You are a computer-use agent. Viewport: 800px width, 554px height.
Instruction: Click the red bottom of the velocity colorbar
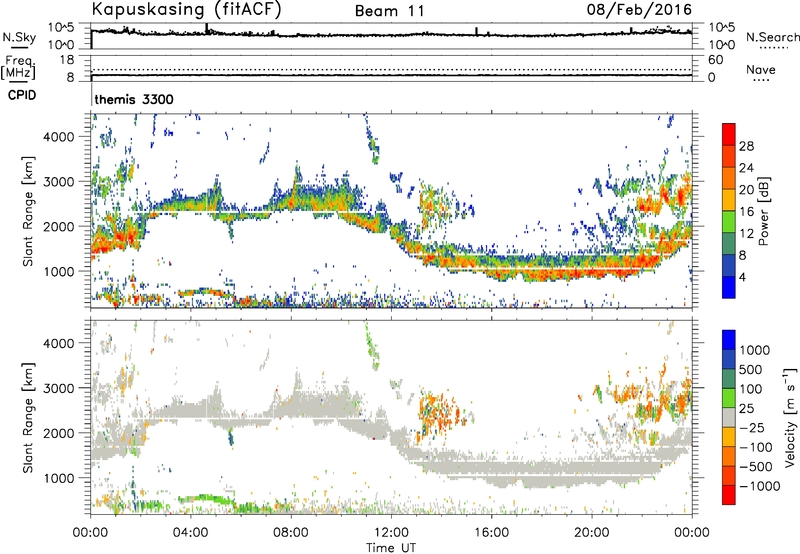click(729, 495)
